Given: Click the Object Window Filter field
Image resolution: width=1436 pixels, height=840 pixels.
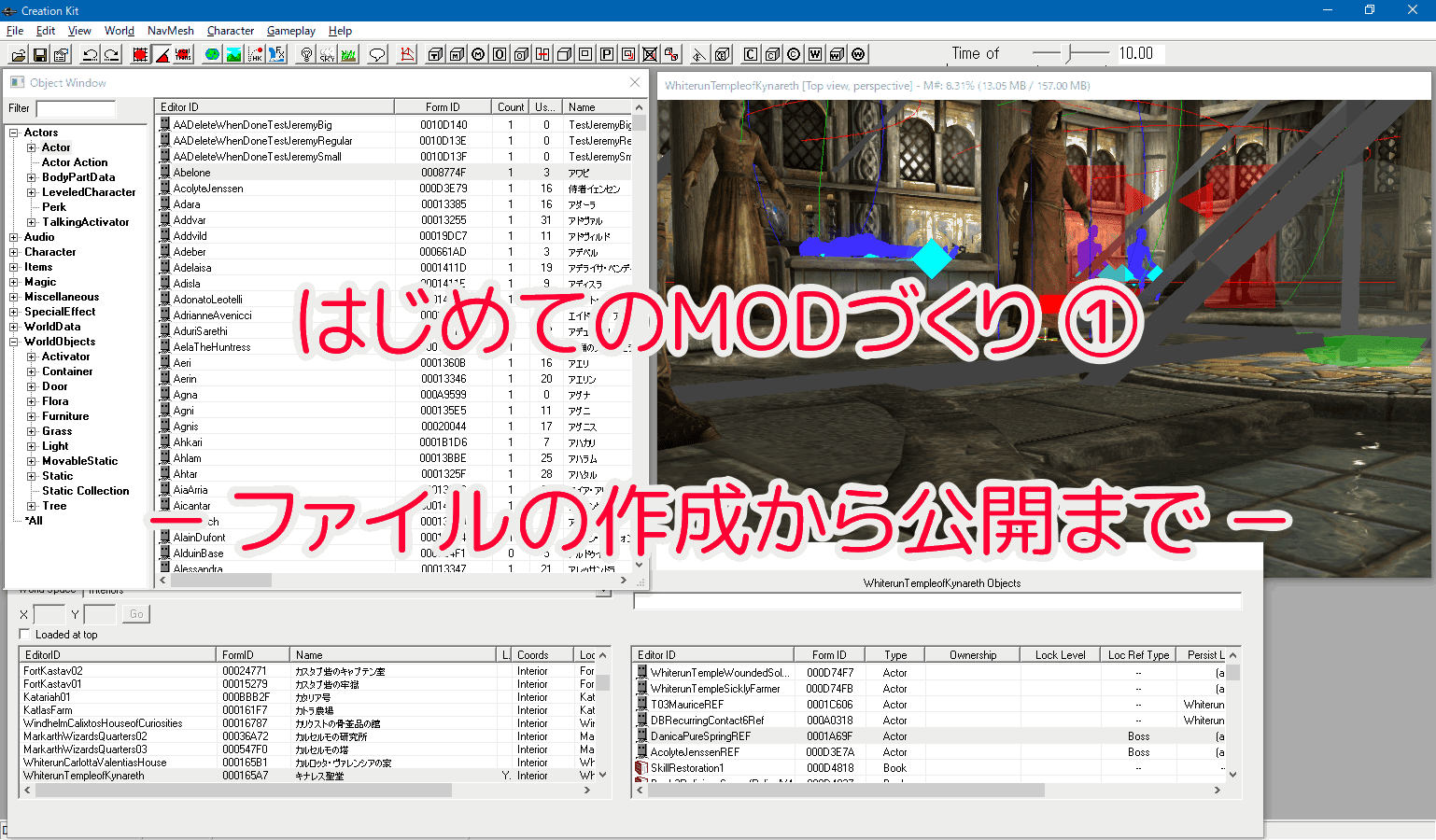Looking at the screenshot, I should coord(75,108).
